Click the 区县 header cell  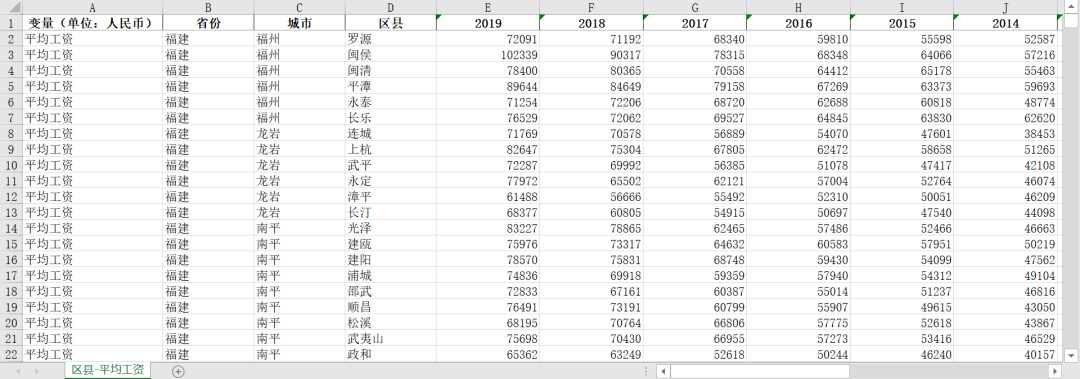pyautogui.click(x=391, y=23)
